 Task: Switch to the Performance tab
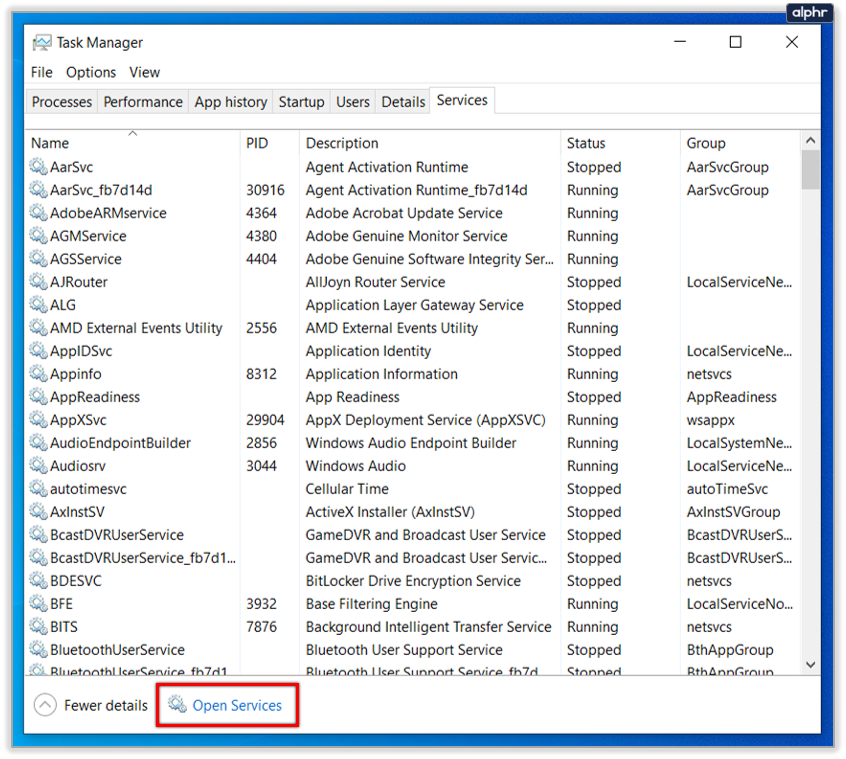click(143, 101)
